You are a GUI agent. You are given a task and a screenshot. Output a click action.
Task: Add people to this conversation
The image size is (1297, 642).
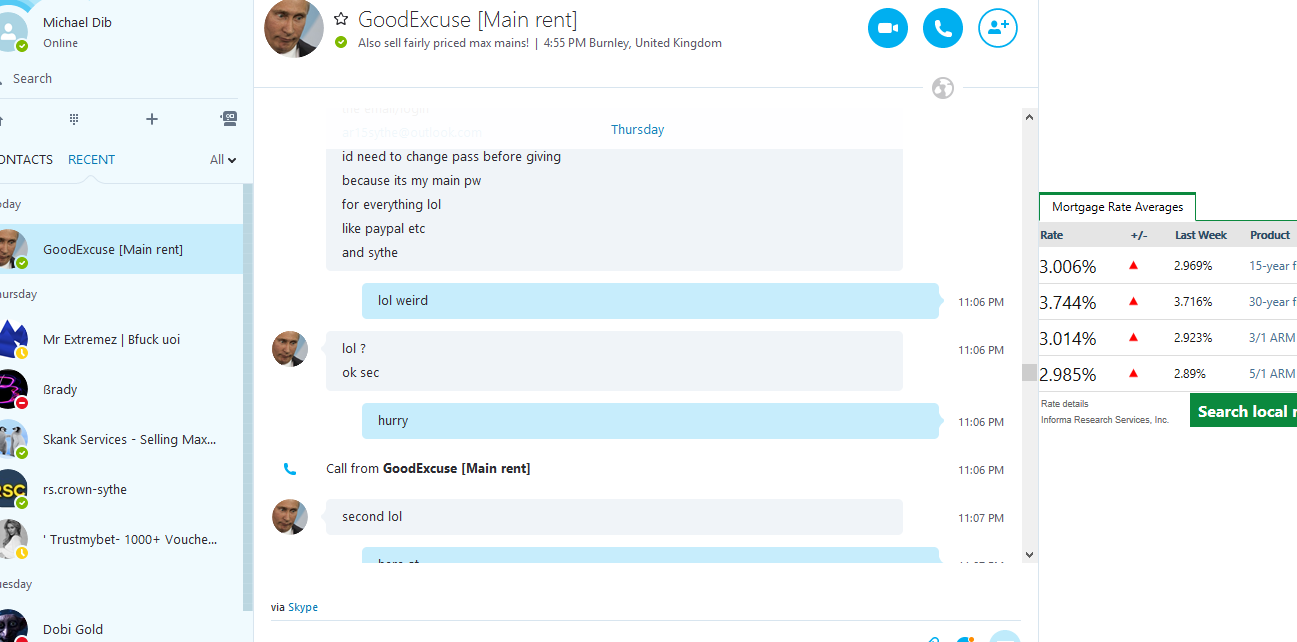tap(998, 28)
